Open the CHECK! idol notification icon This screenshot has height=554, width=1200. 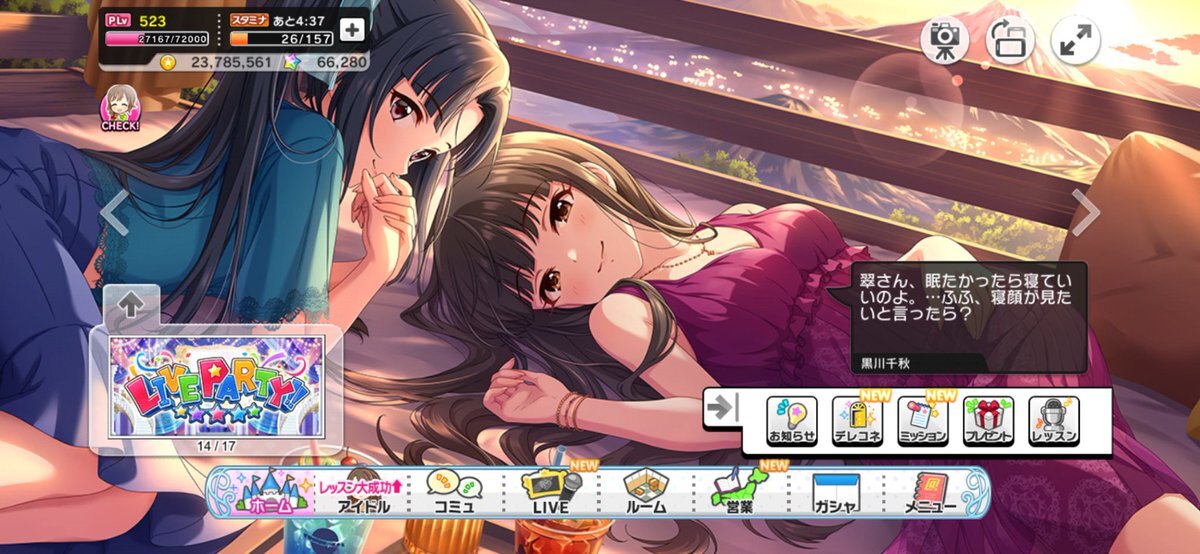[120, 107]
